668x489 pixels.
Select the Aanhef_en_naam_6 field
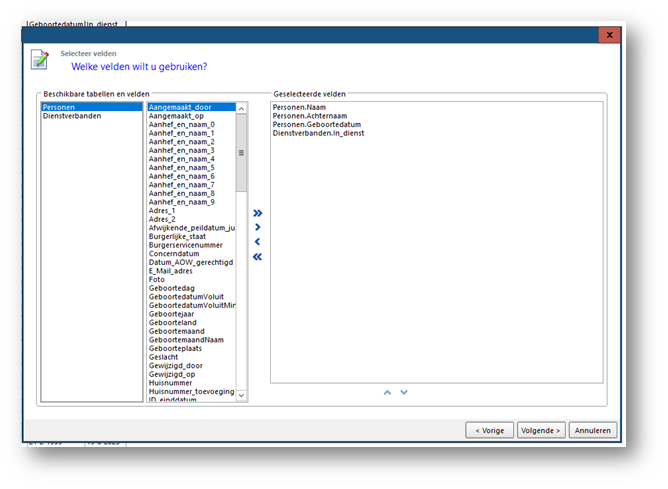point(191,176)
